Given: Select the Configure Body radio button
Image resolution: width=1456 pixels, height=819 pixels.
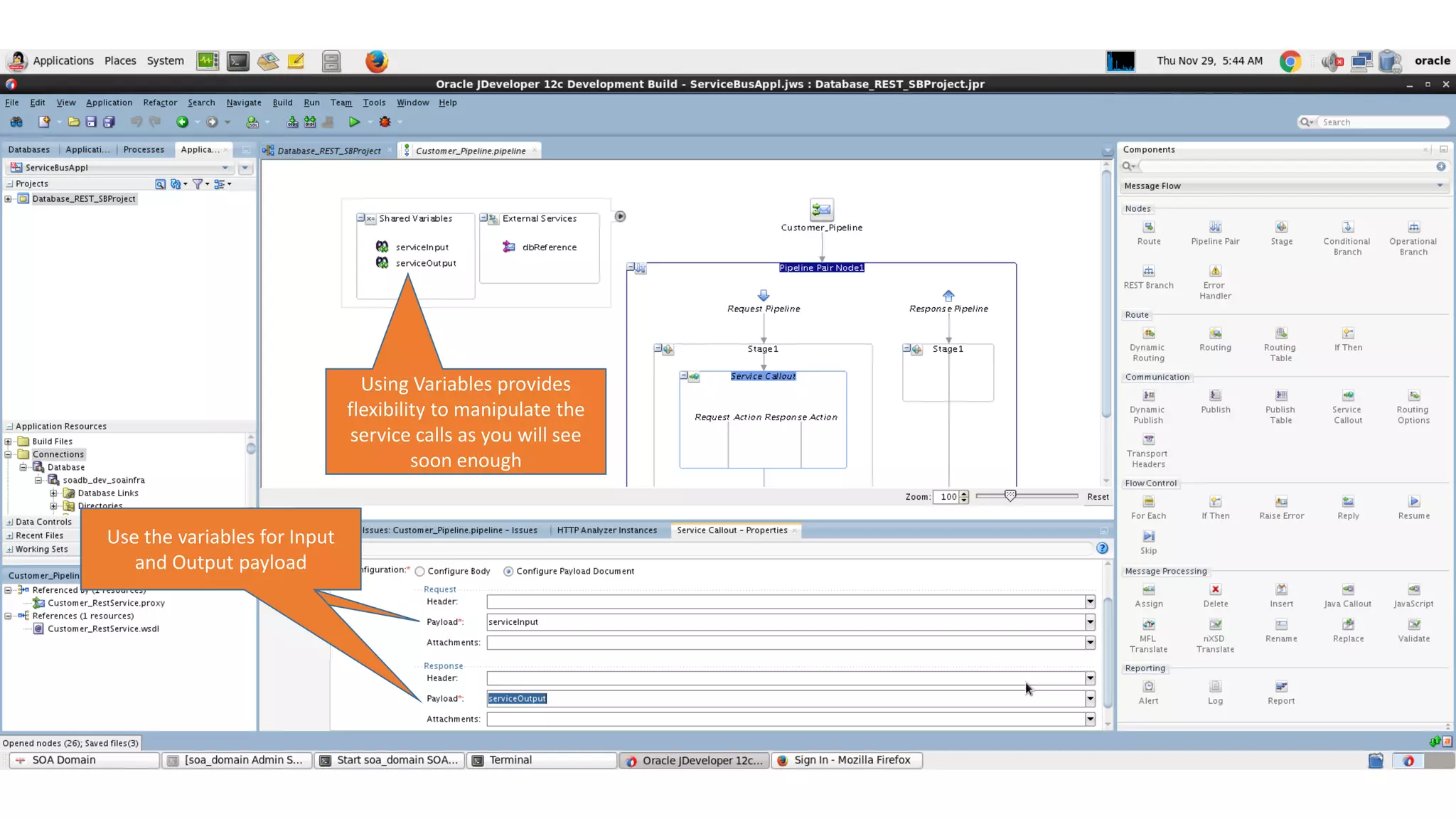Looking at the screenshot, I should pos(420,572).
